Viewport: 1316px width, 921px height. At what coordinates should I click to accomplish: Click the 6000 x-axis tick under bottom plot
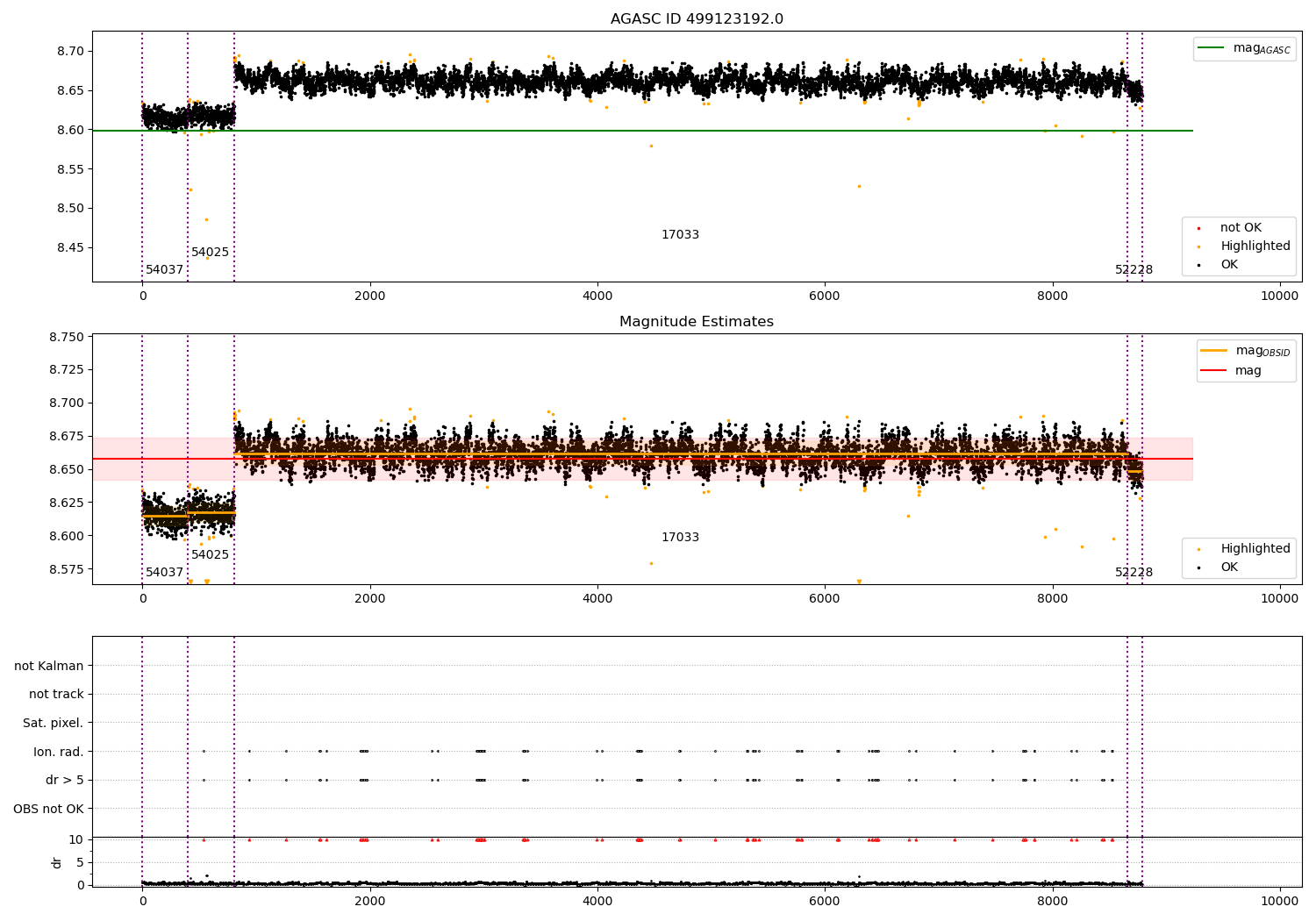(x=825, y=902)
